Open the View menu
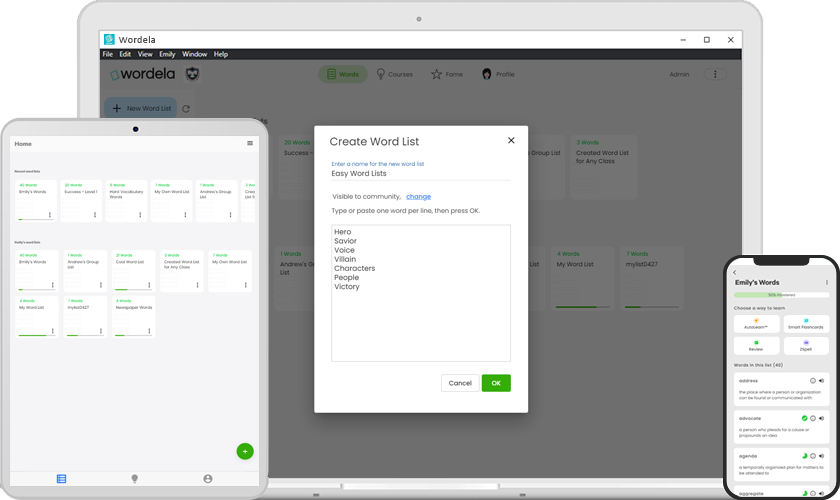Viewport: 840px width, 500px height. 145,54
